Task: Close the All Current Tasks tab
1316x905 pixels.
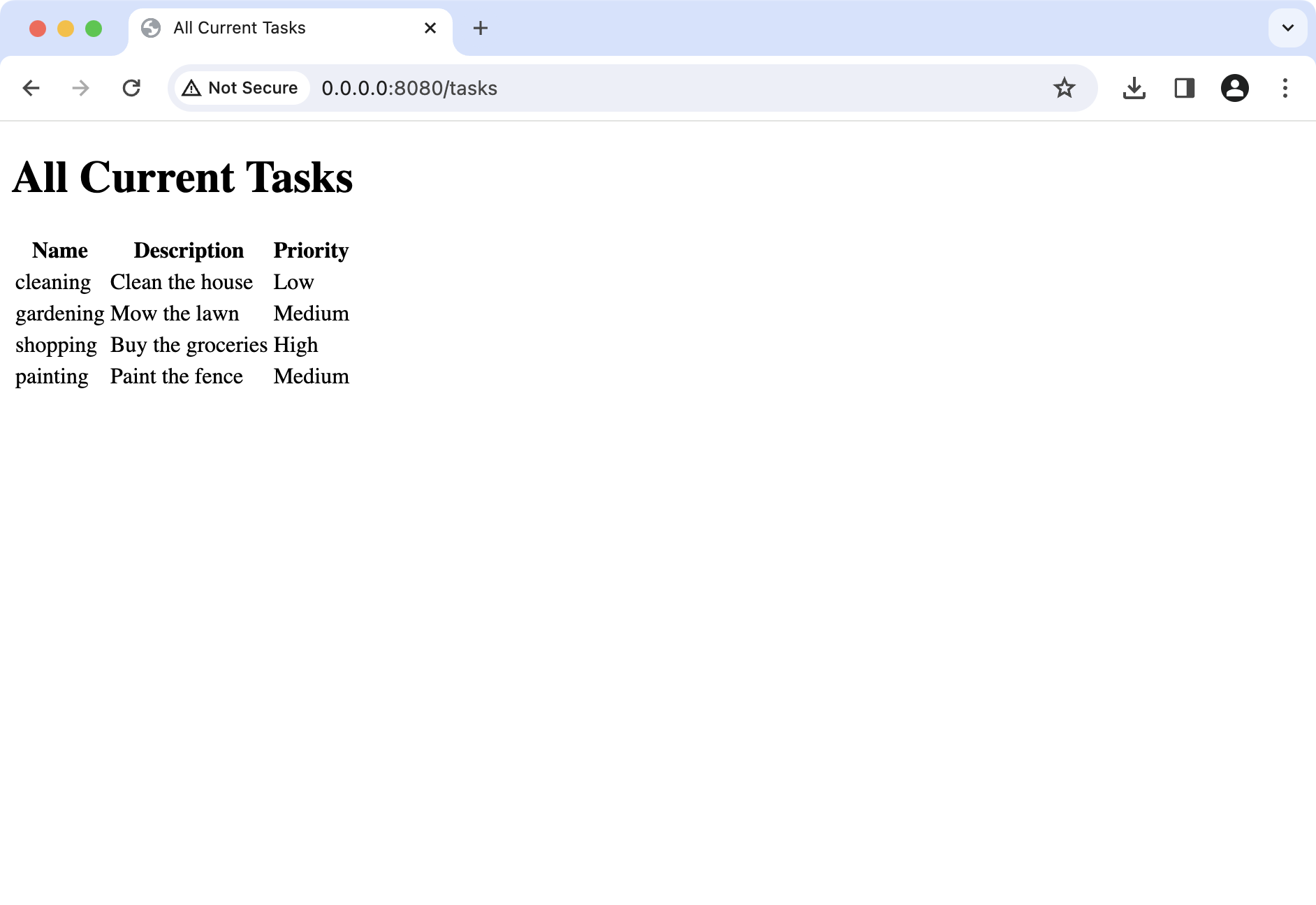Action: pos(430,28)
